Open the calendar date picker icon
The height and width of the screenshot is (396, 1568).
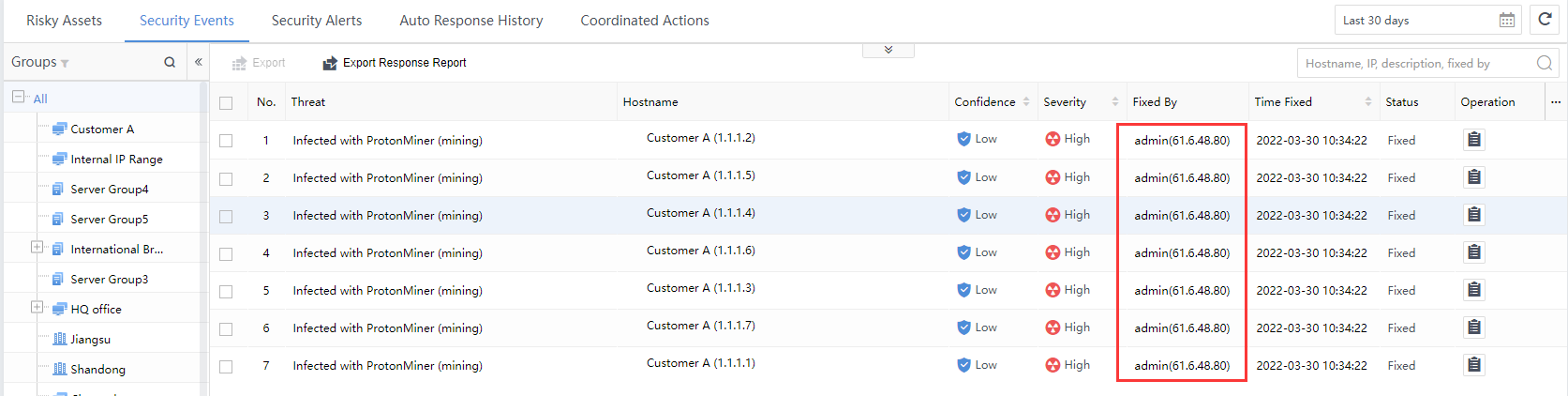[1507, 20]
